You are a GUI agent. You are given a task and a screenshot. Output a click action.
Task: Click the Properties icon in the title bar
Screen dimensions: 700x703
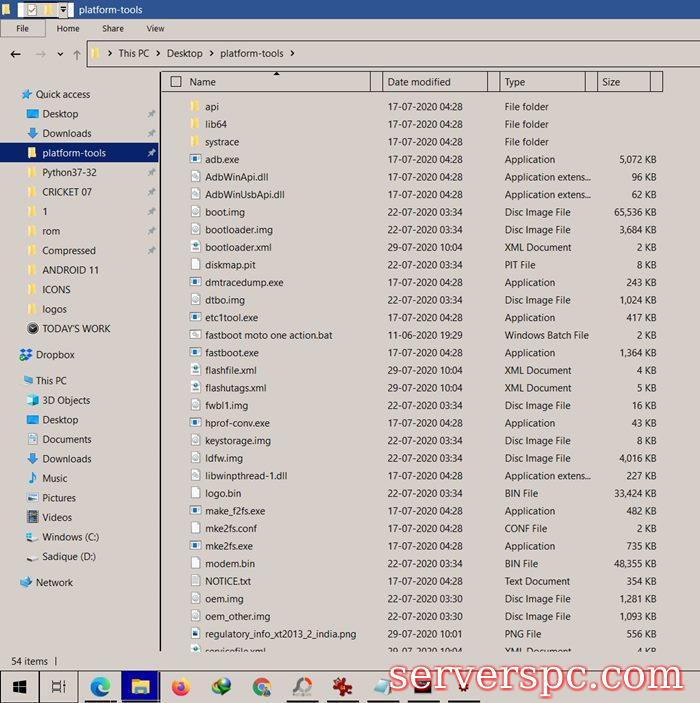tap(31, 10)
